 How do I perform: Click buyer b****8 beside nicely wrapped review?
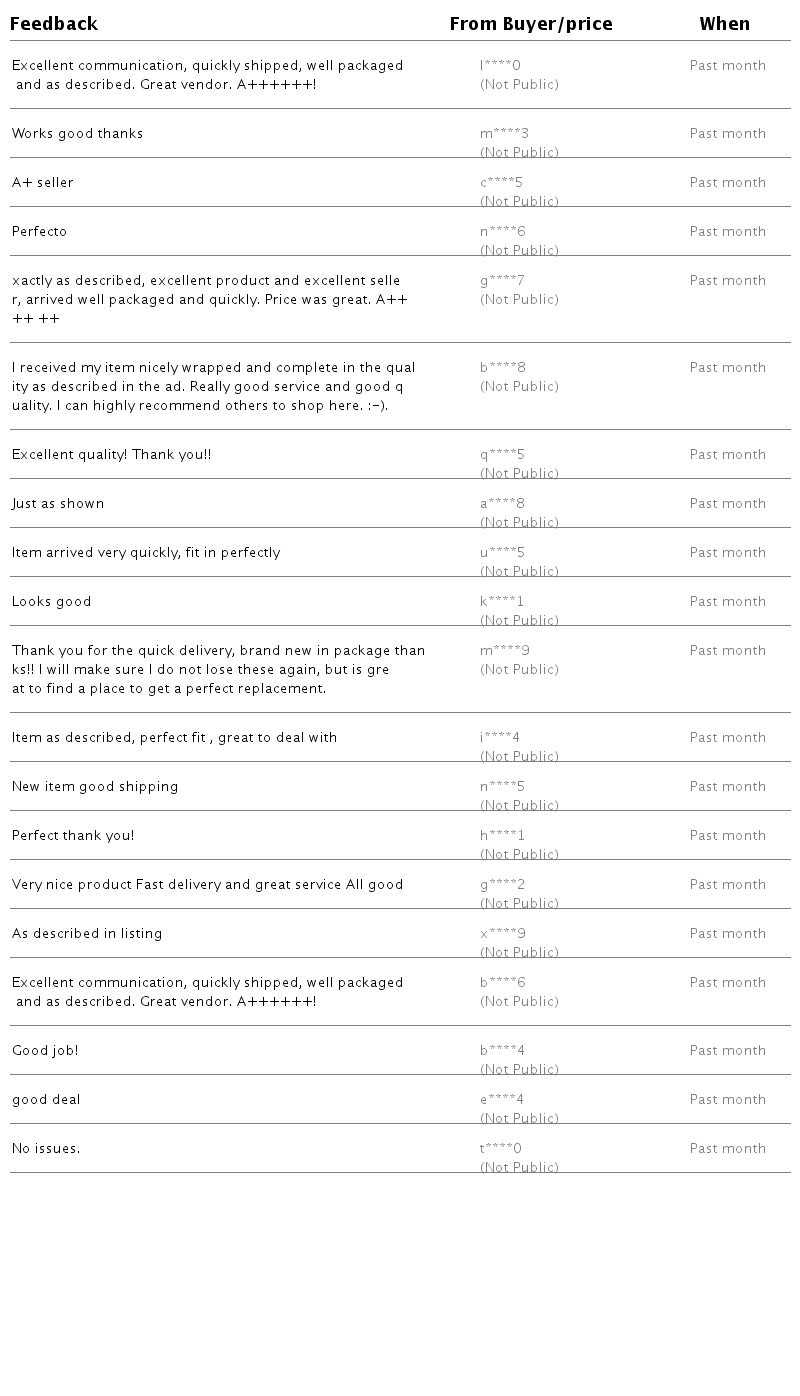click(502, 368)
